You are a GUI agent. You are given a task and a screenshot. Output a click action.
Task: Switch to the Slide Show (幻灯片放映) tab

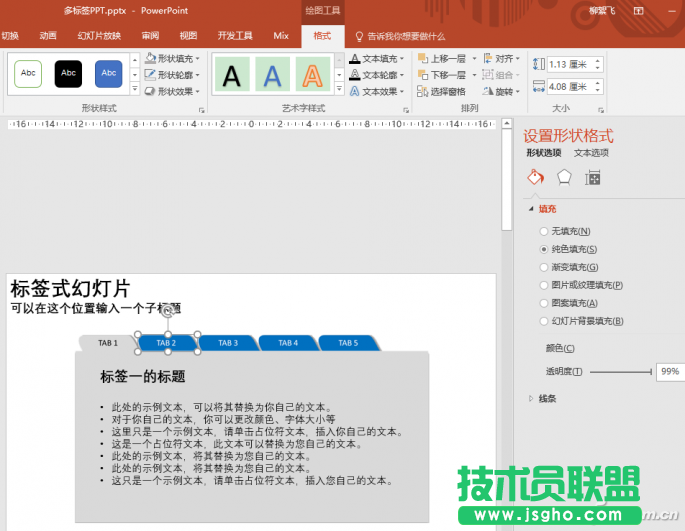[99, 36]
